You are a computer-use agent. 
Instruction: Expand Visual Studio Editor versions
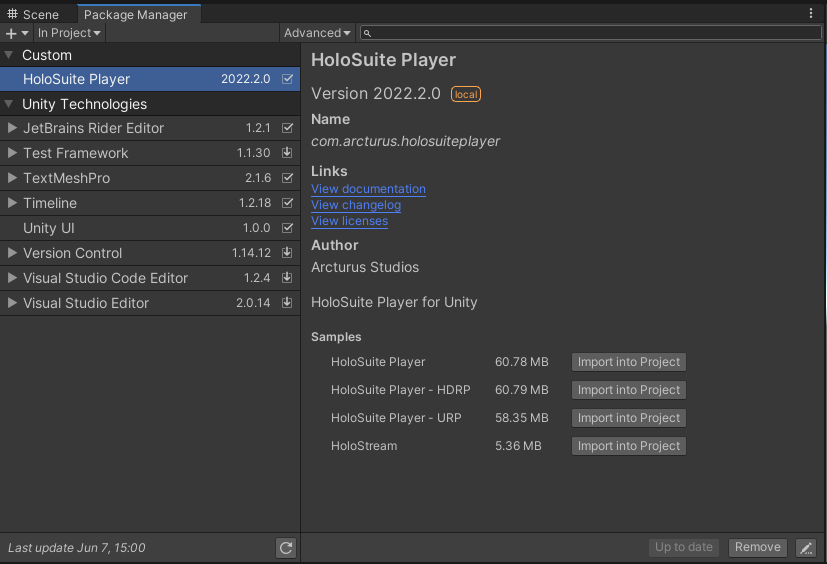pos(12,303)
